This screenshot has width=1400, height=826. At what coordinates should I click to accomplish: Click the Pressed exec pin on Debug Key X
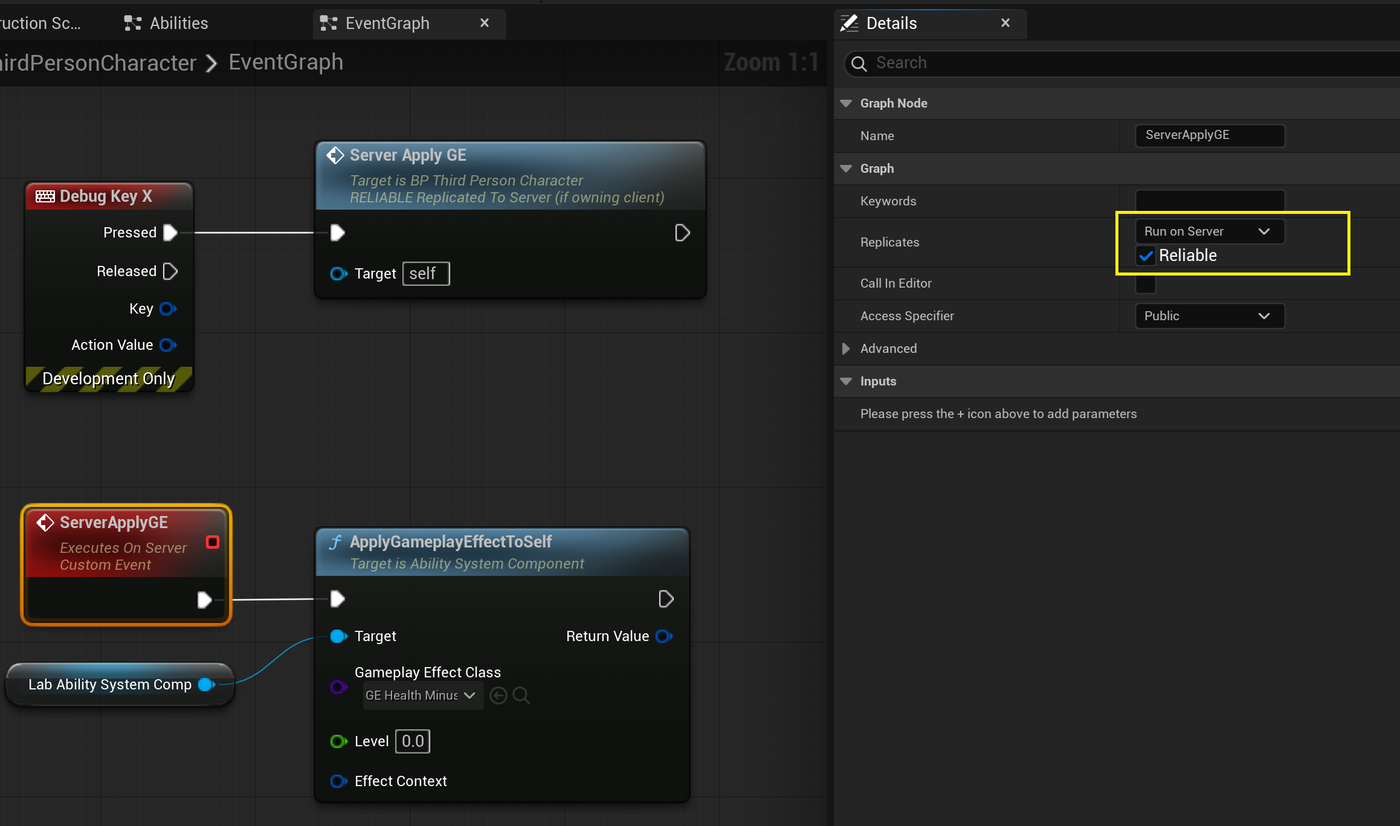[170, 232]
